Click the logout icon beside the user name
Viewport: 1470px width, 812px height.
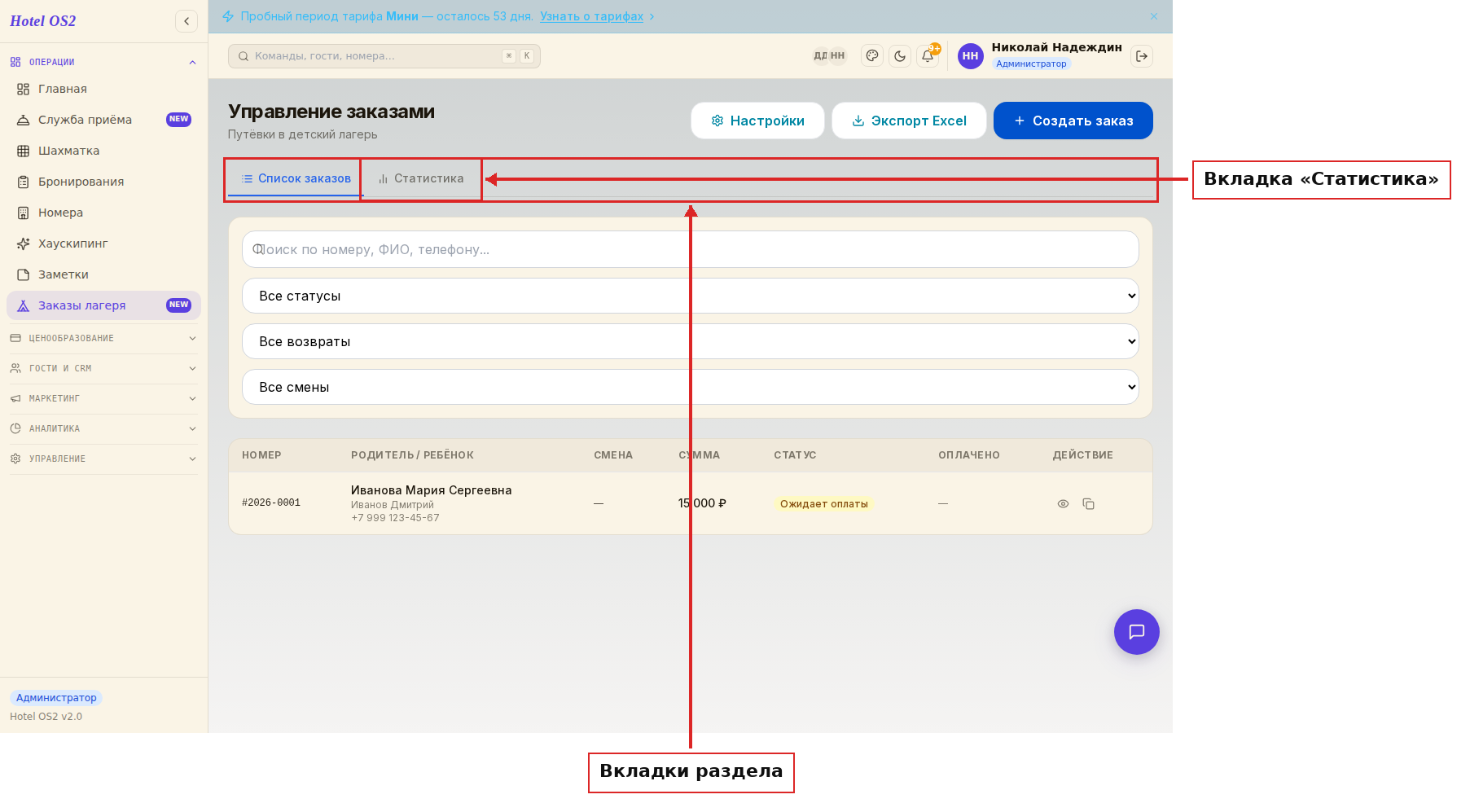click(1142, 56)
